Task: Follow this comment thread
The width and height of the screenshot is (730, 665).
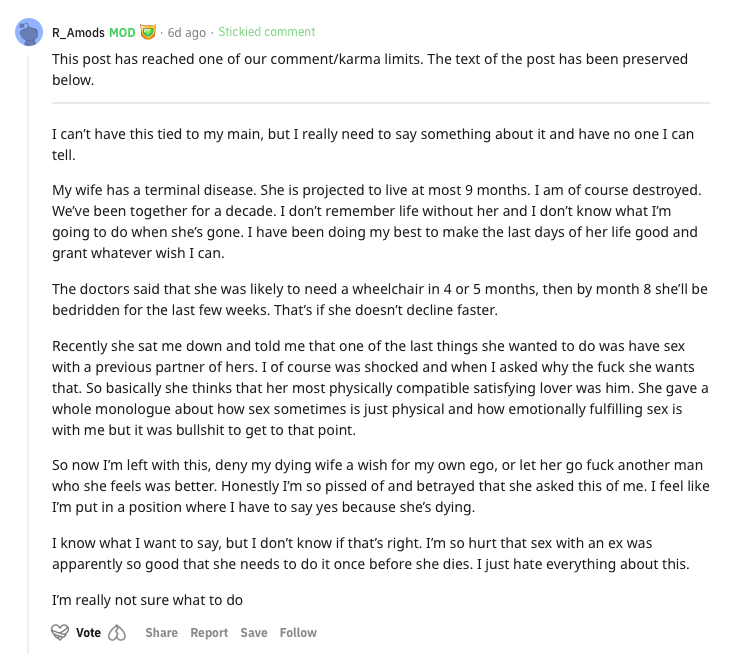Action: coord(298,632)
